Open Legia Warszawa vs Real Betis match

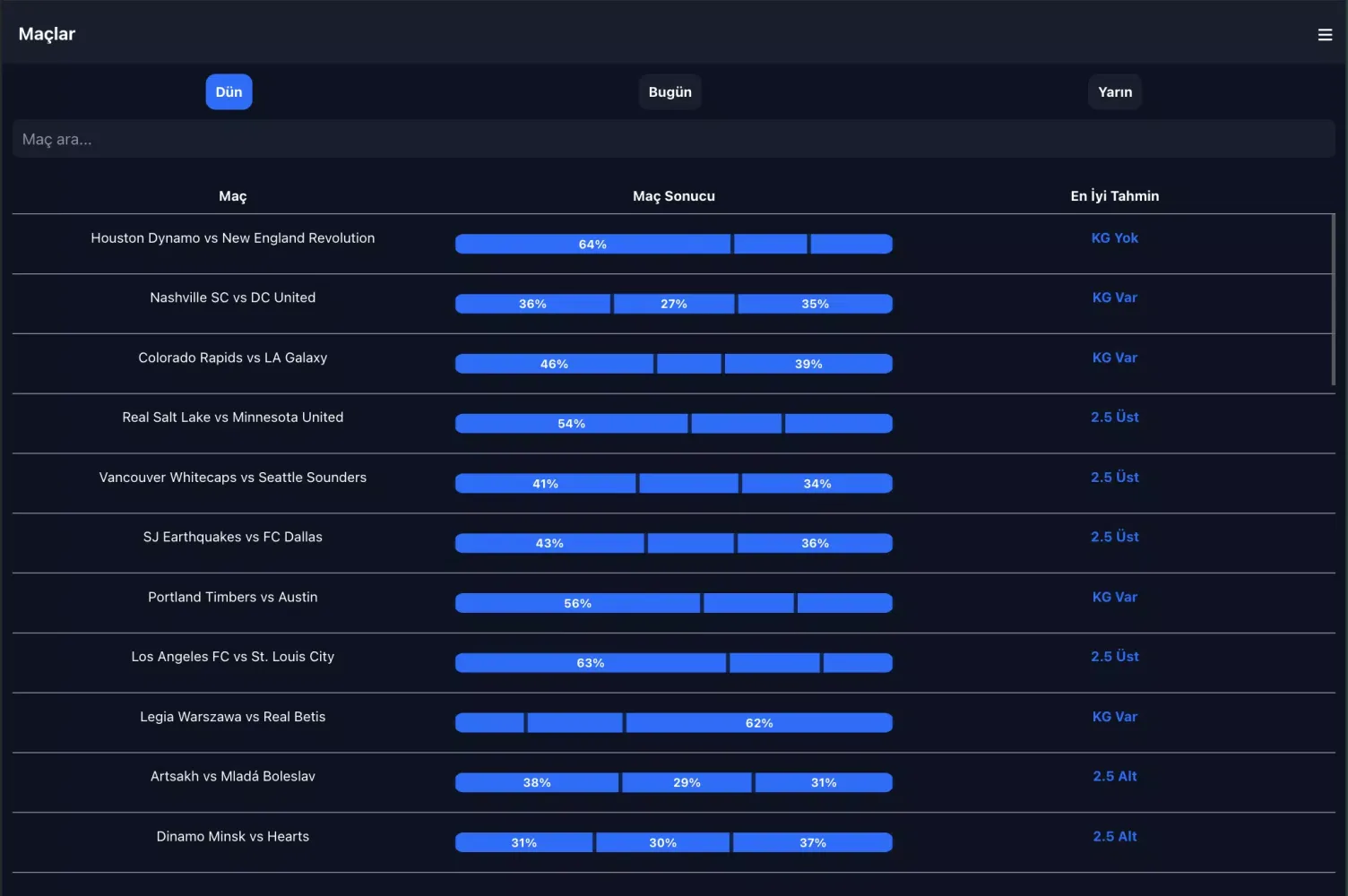(233, 716)
